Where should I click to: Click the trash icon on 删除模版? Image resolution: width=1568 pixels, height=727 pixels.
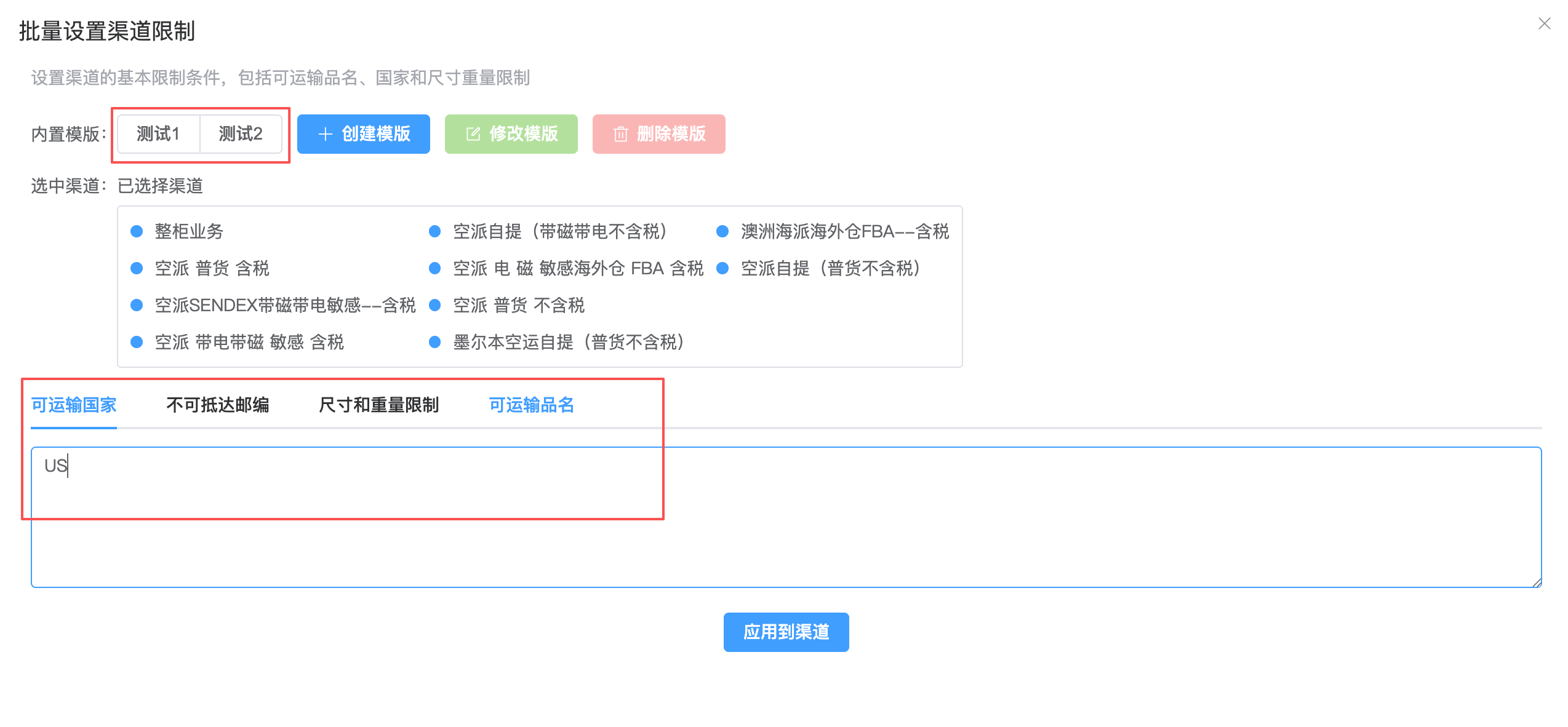pyautogui.click(x=620, y=134)
